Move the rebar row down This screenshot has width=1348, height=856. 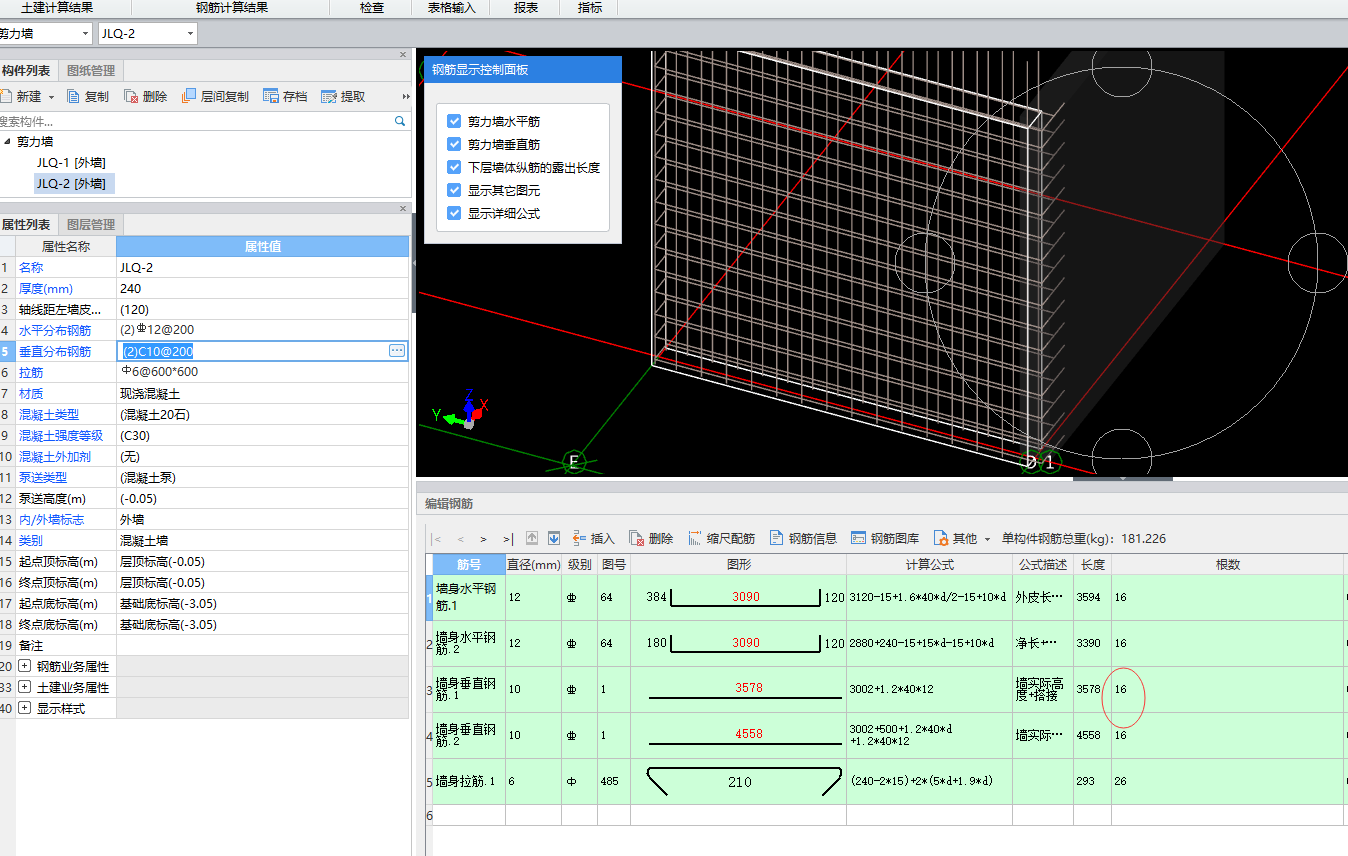tap(553, 538)
